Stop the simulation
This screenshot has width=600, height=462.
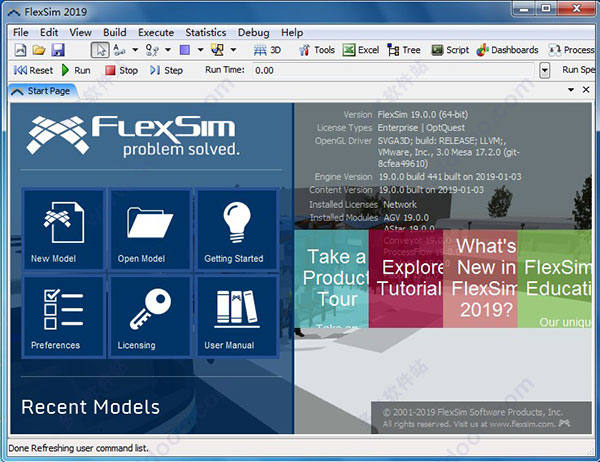121,70
